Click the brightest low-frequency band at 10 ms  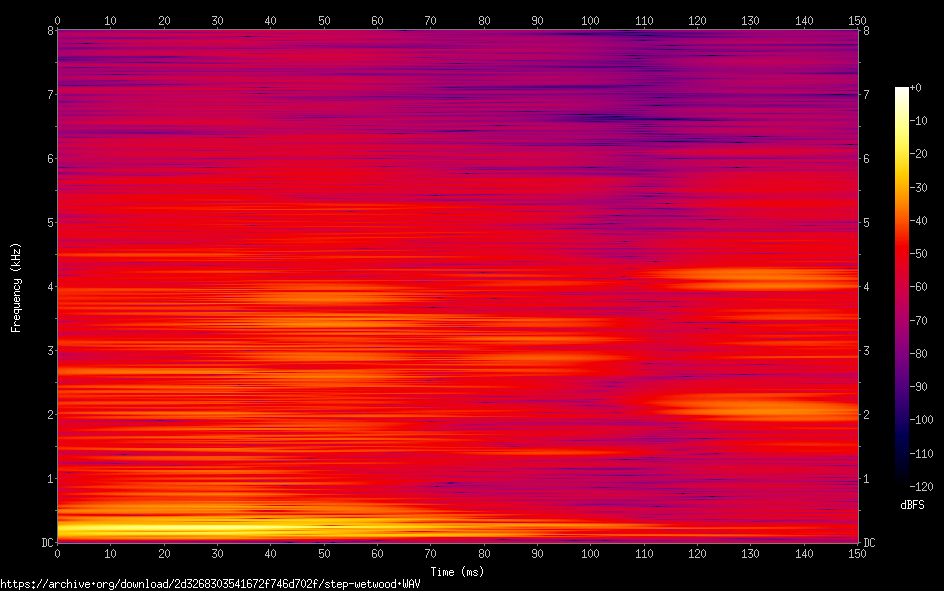(x=110, y=529)
